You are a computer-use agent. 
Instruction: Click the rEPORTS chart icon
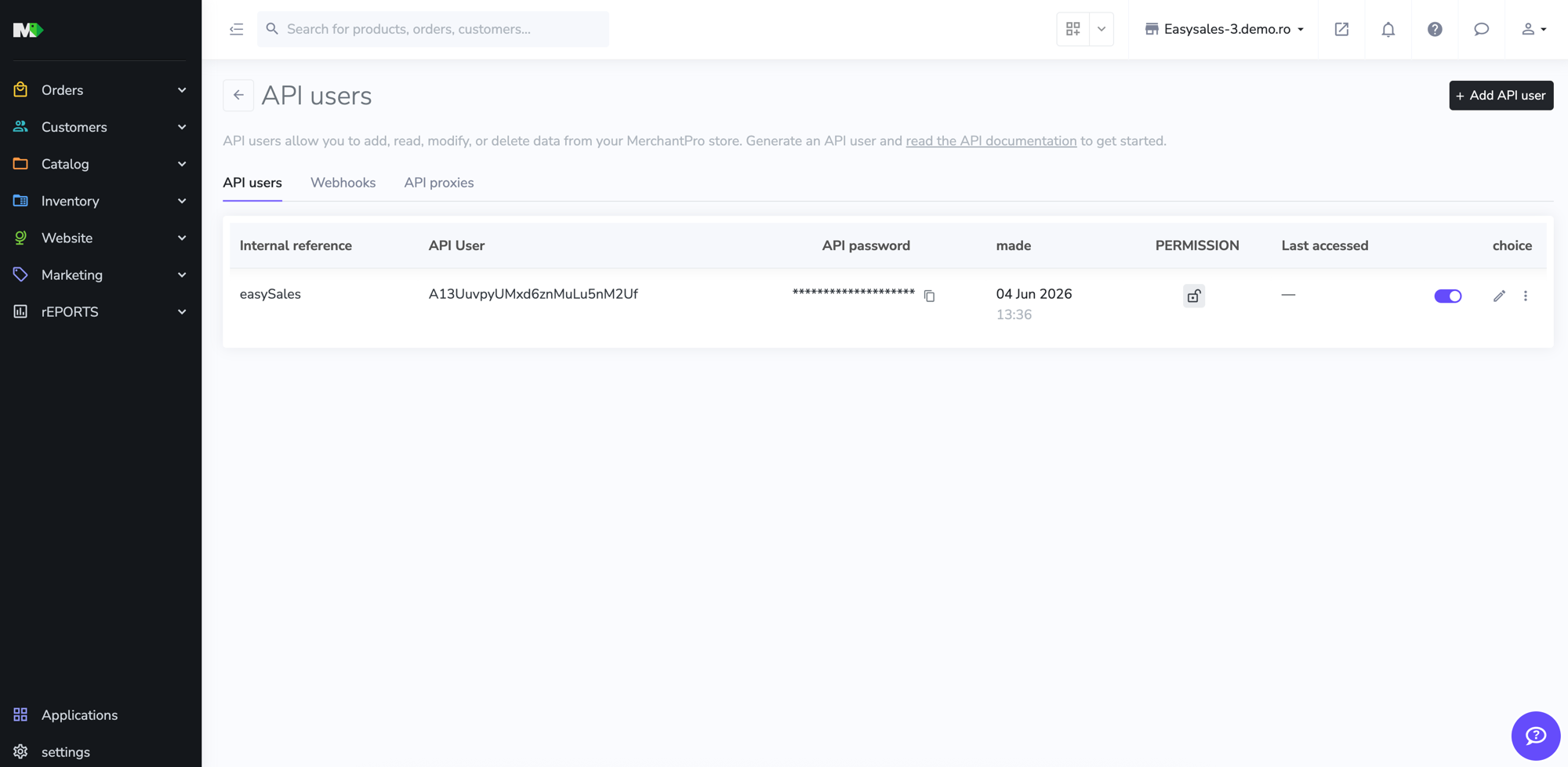20,311
